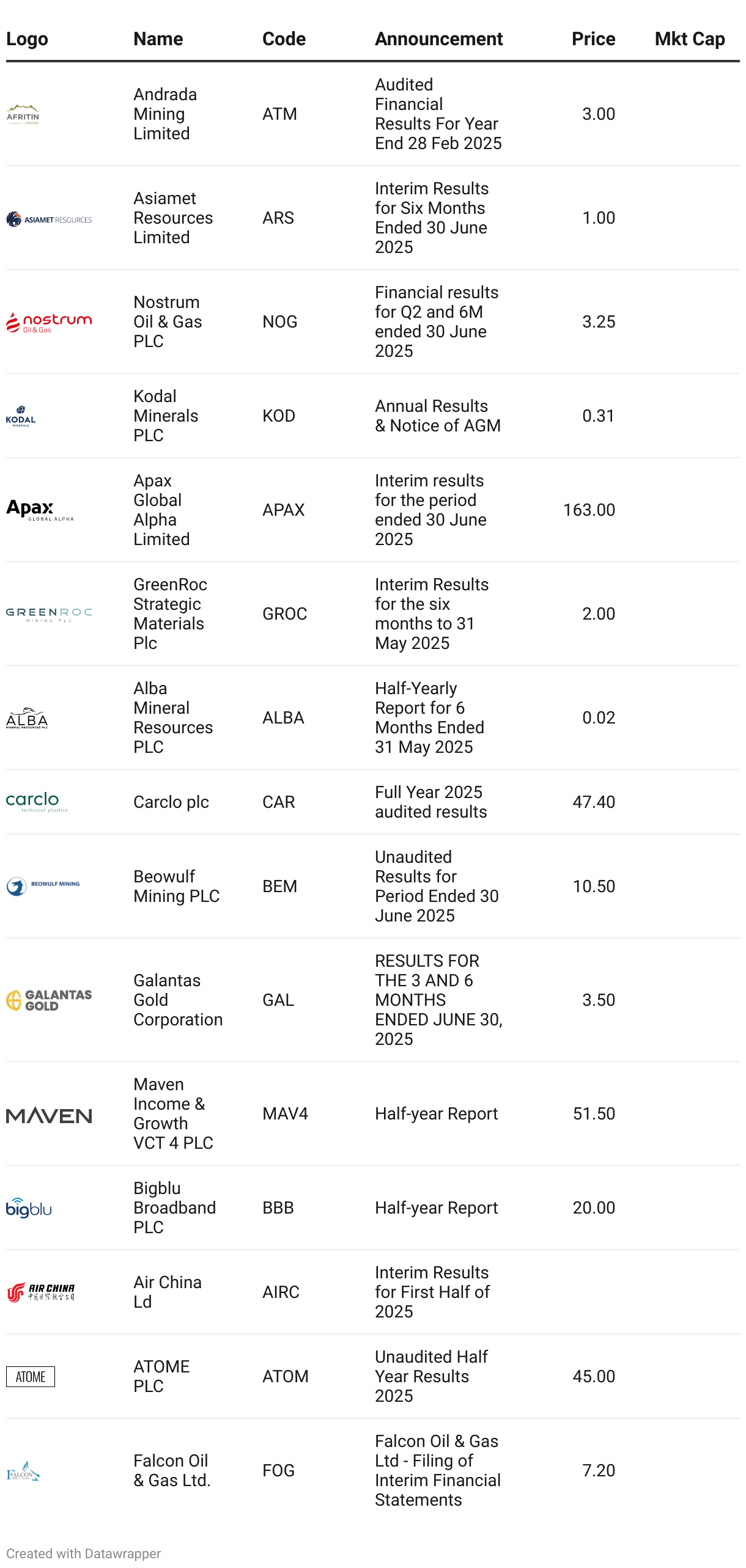Open Carclo plc Full Year 2025 announcement
Screen dimensions: 746x1568
pos(430,802)
